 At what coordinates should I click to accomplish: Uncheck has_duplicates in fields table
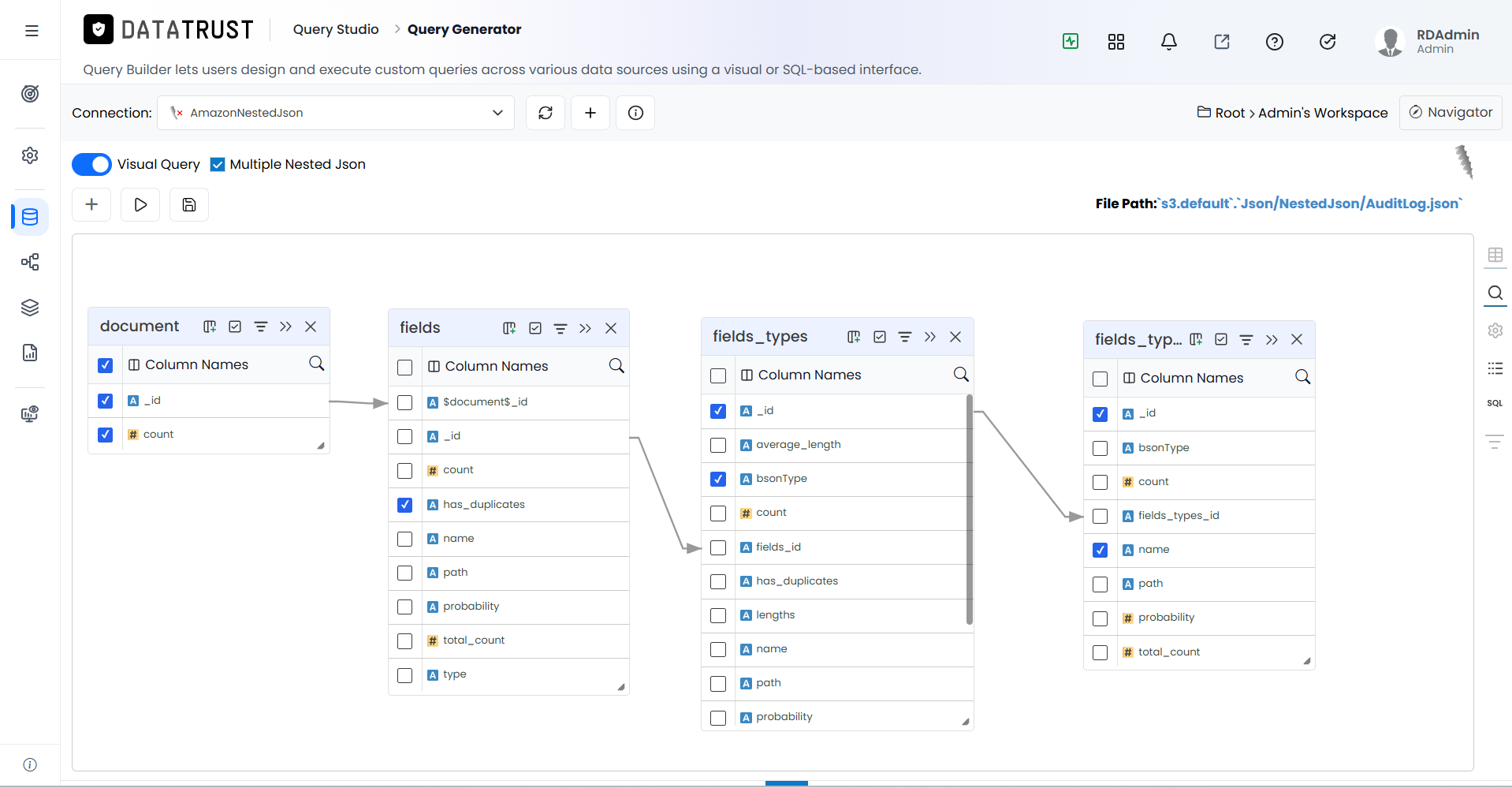pyautogui.click(x=404, y=505)
